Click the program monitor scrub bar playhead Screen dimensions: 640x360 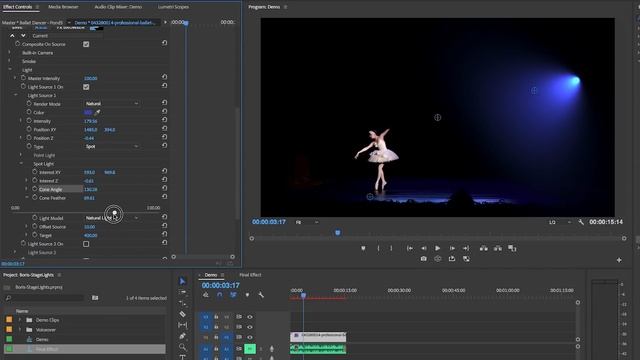338,233
